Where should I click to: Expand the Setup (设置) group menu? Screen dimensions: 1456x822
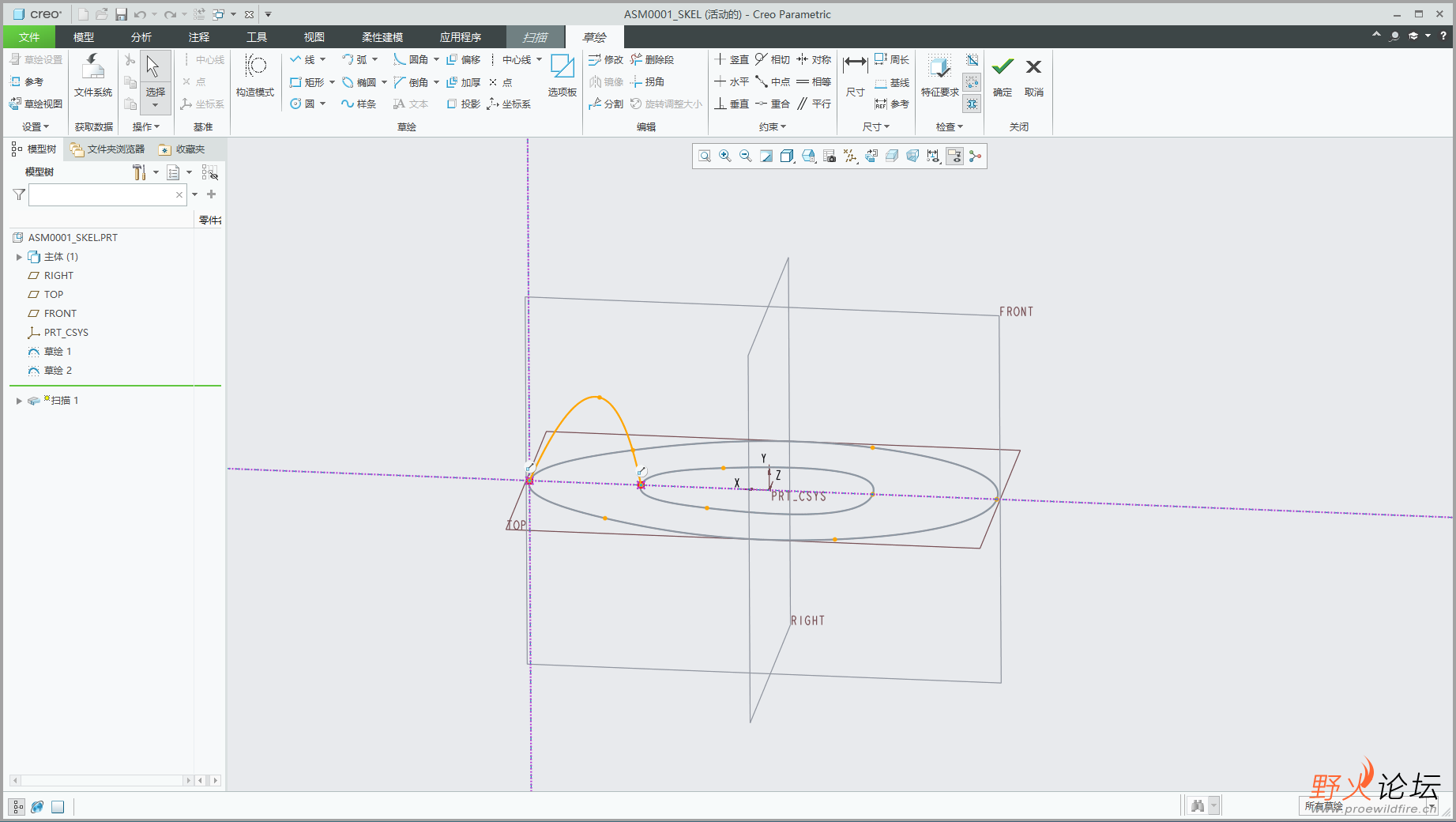(36, 126)
